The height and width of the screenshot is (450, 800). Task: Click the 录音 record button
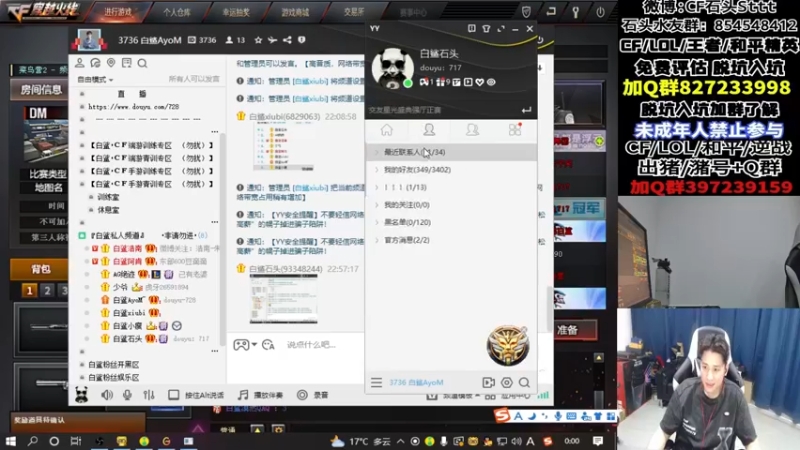click(313, 395)
